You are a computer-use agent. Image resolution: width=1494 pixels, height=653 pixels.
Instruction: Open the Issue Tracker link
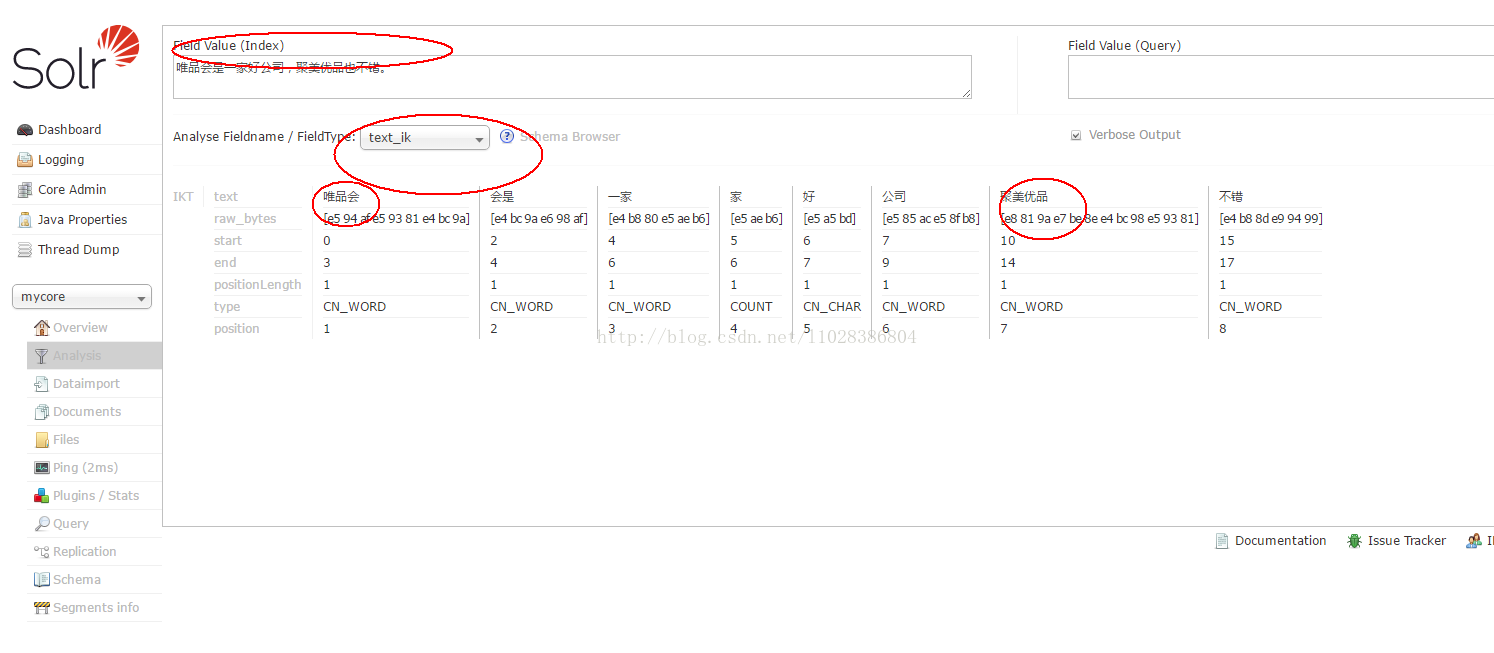coord(1407,541)
